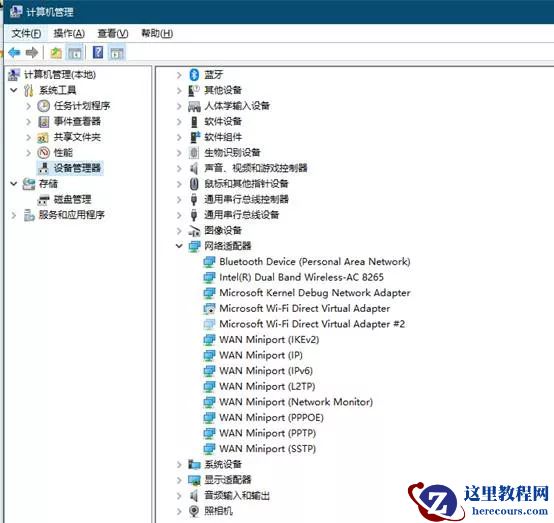
Task: Collapse the 存储 tree node
Action: tap(14, 184)
